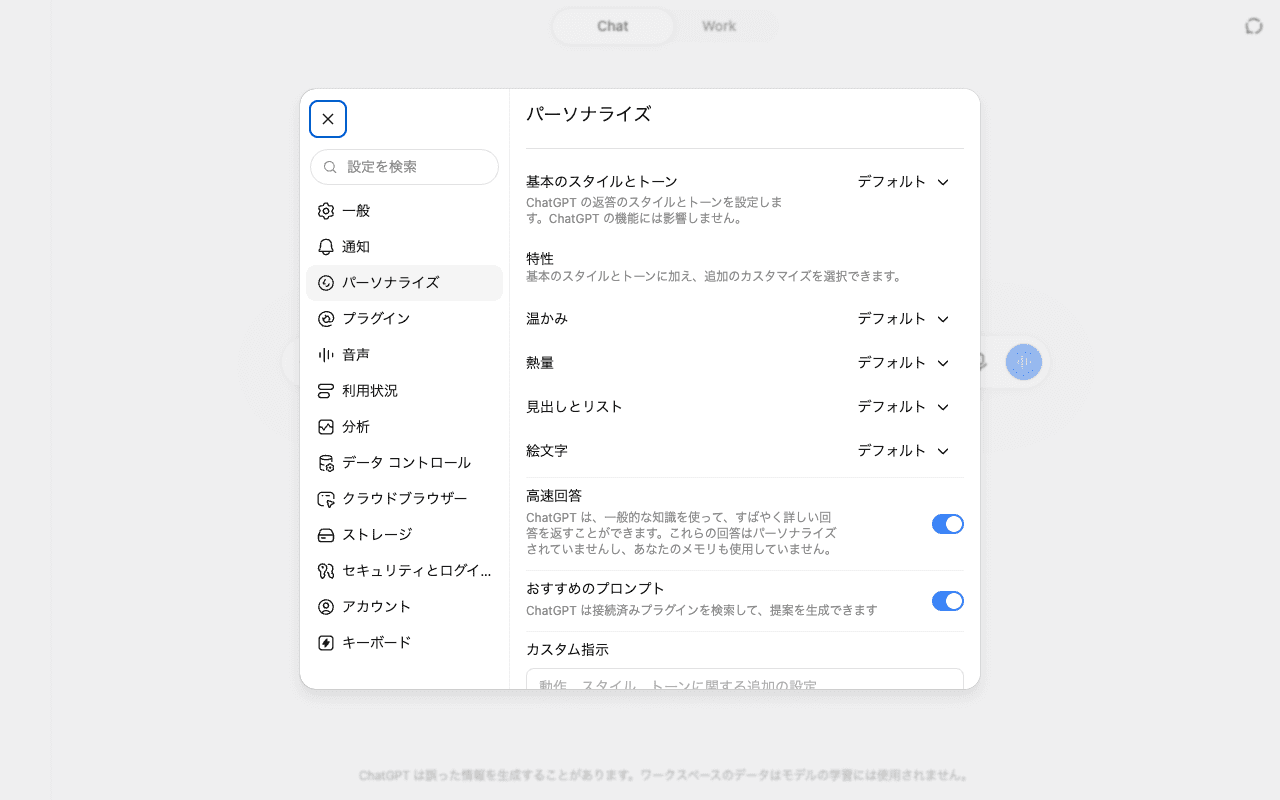Click the lightning icon beside キーボード
This screenshot has width=1280, height=800.
coord(326,643)
